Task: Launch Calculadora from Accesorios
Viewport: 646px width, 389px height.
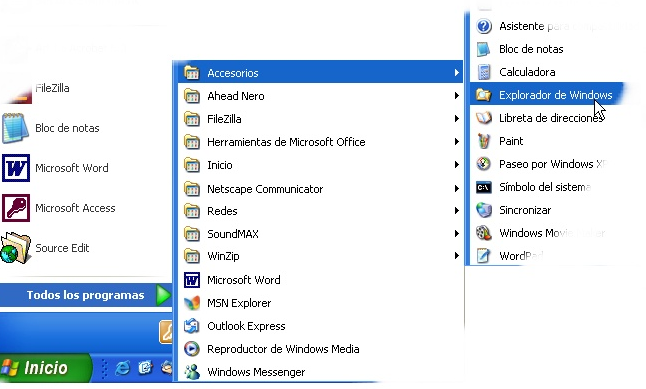Action: (x=527, y=73)
